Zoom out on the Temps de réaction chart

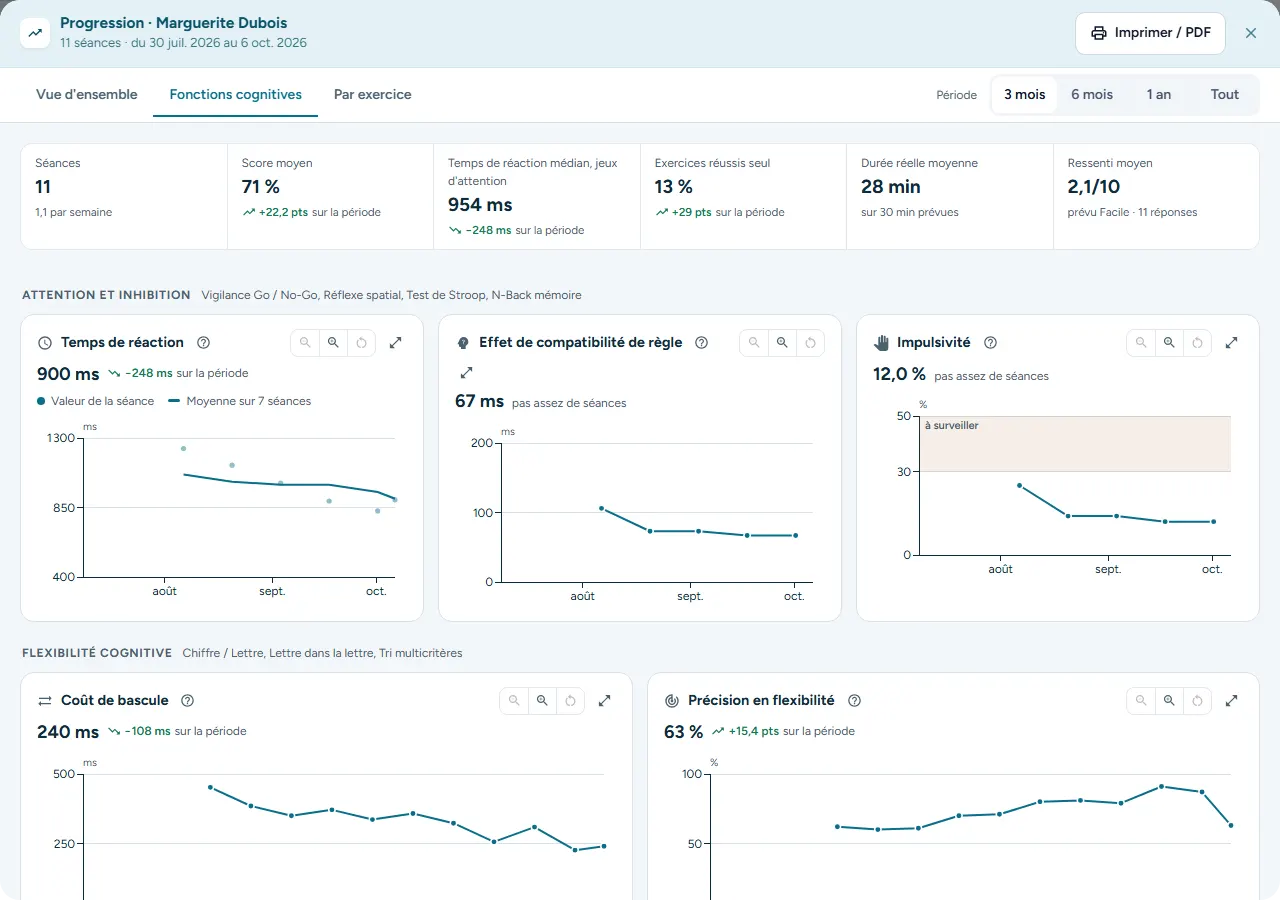coord(305,343)
